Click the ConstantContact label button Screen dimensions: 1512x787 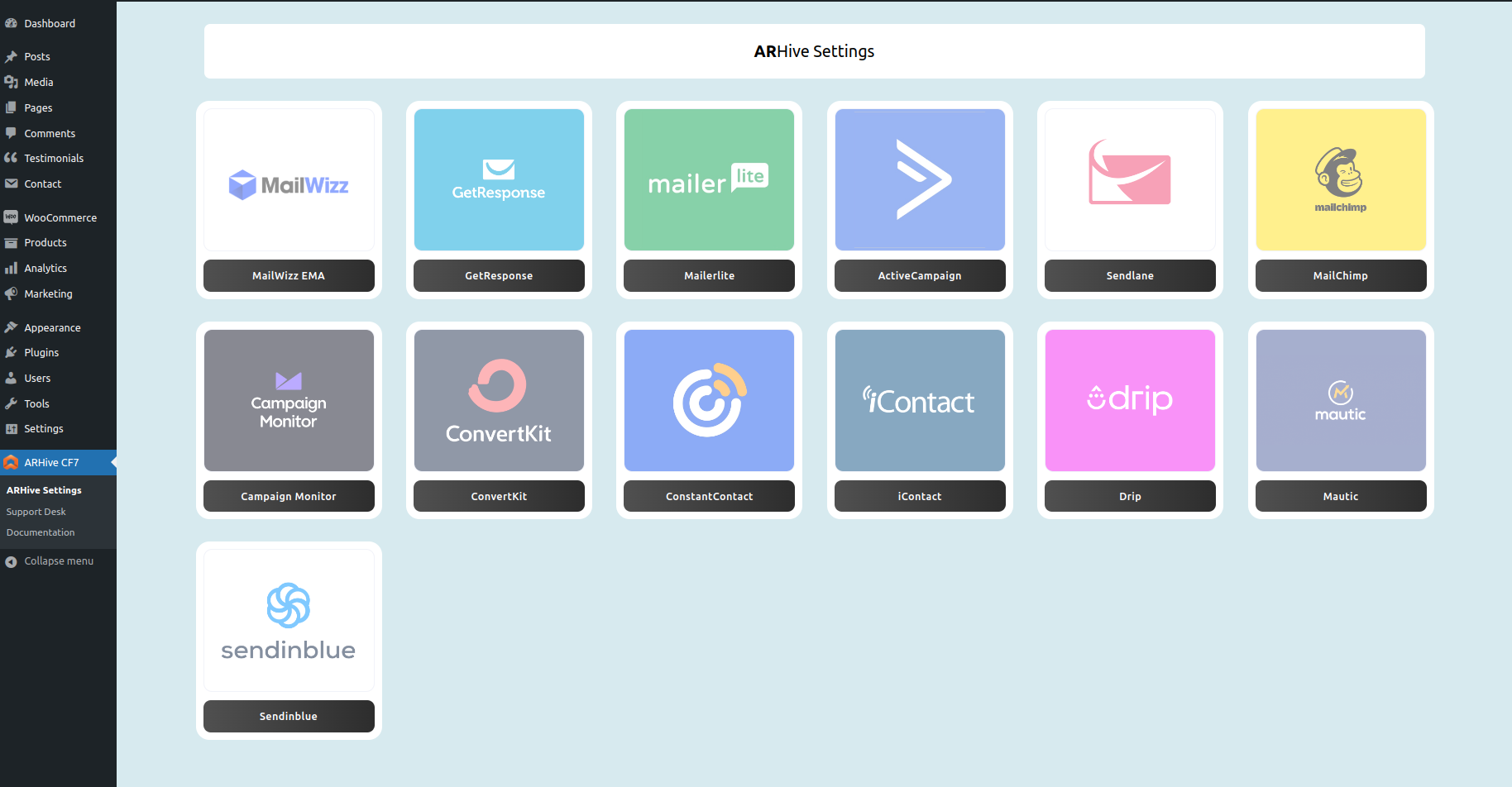pyautogui.click(x=708, y=496)
